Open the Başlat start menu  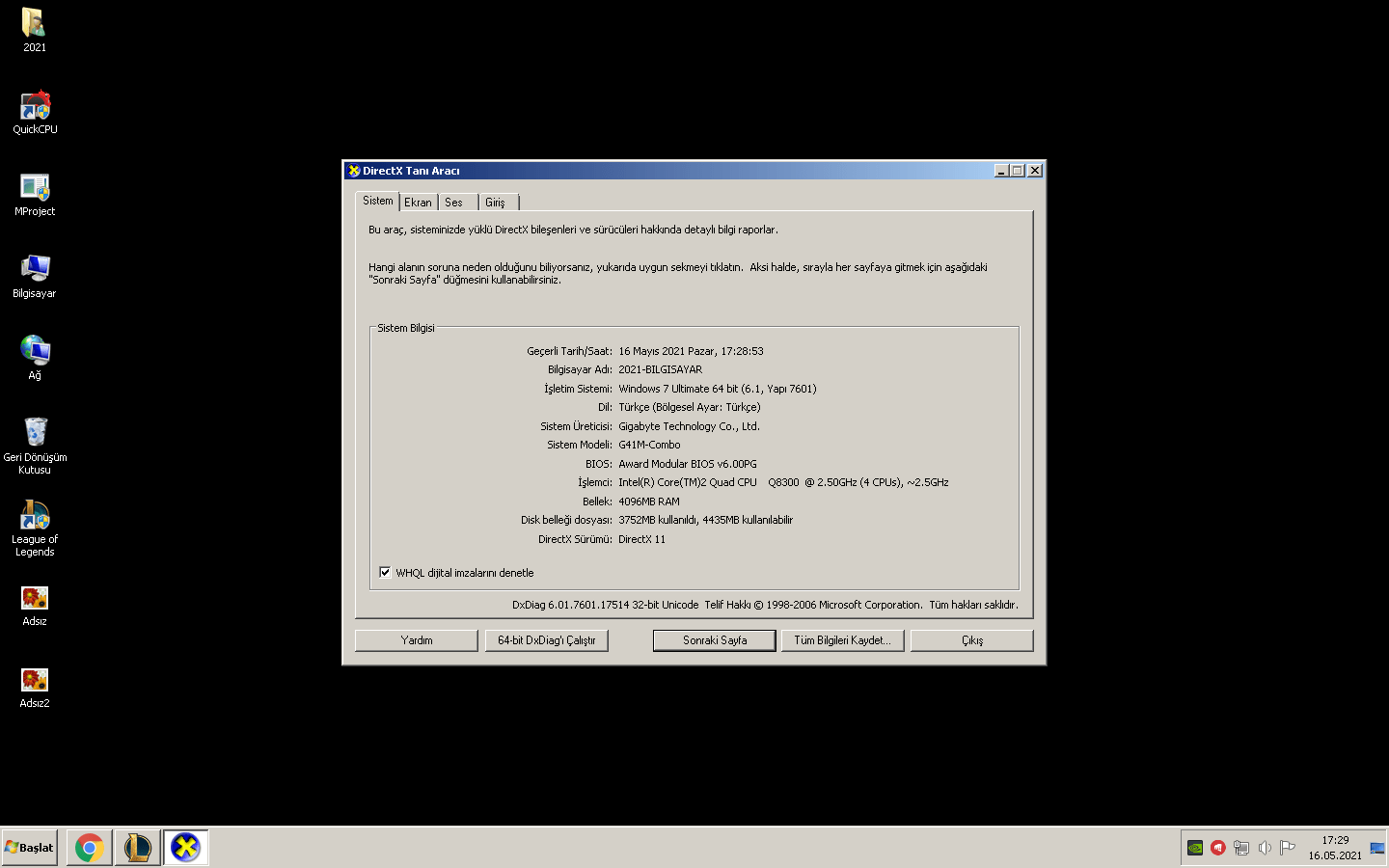tap(30, 848)
